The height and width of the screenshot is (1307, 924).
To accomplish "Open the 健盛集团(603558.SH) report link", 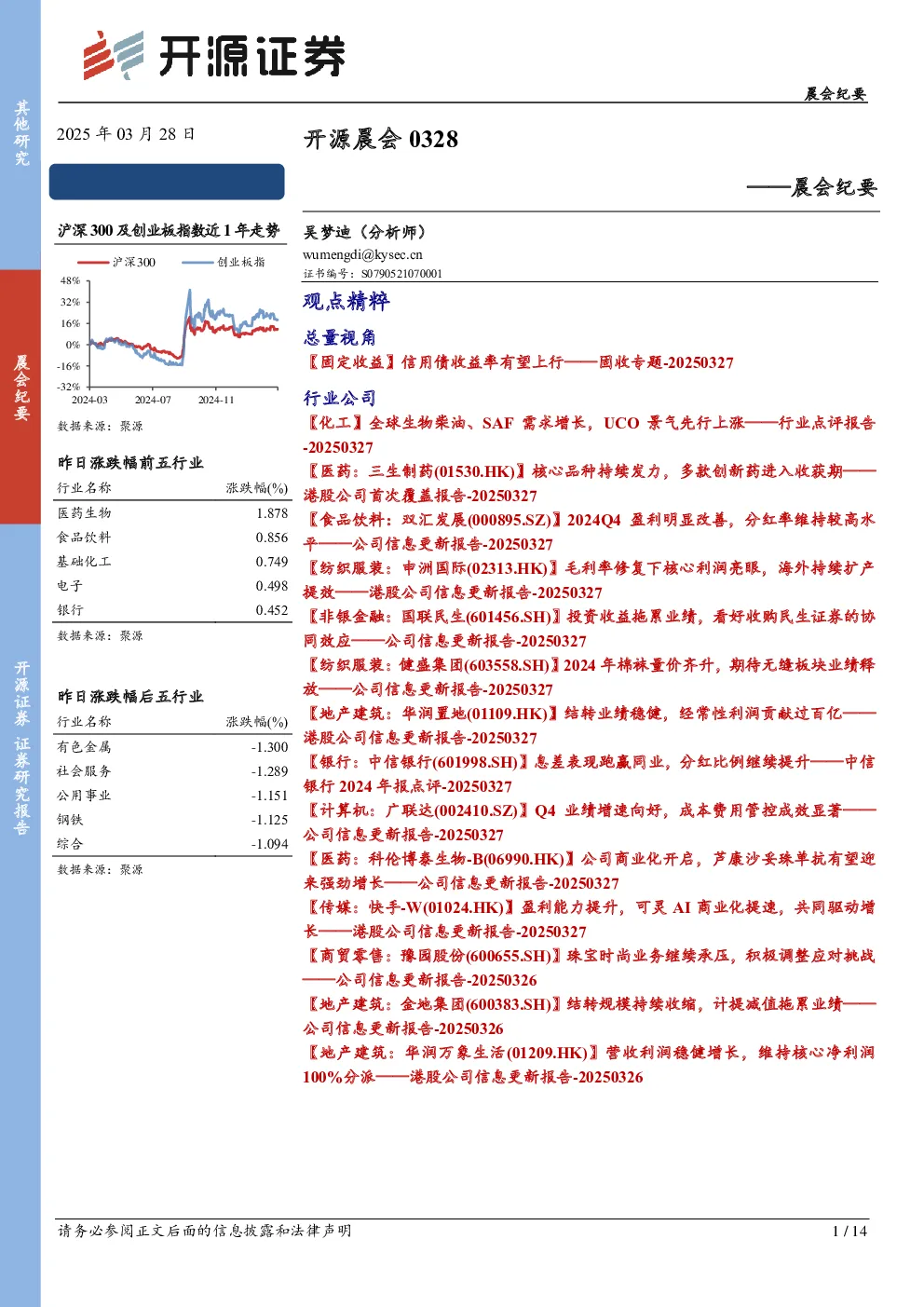I will [589, 677].
